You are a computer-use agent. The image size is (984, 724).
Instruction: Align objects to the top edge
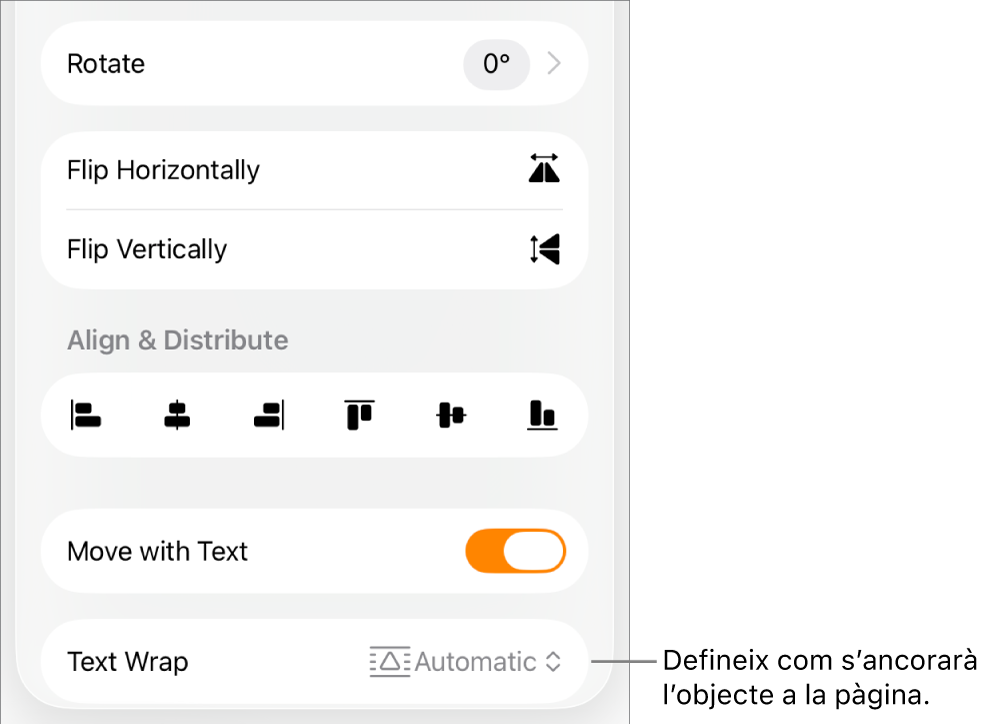click(x=360, y=415)
